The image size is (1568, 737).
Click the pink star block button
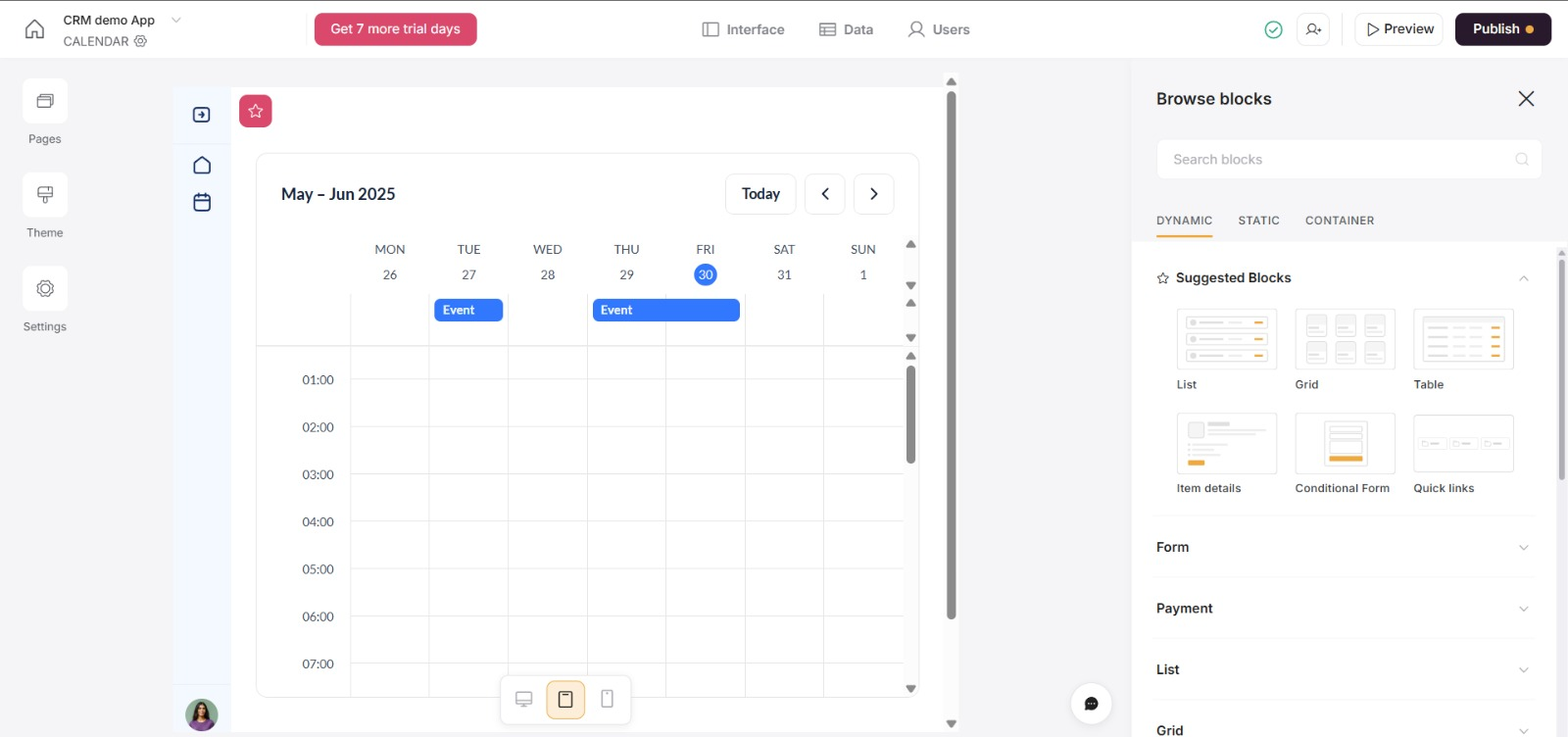256,111
